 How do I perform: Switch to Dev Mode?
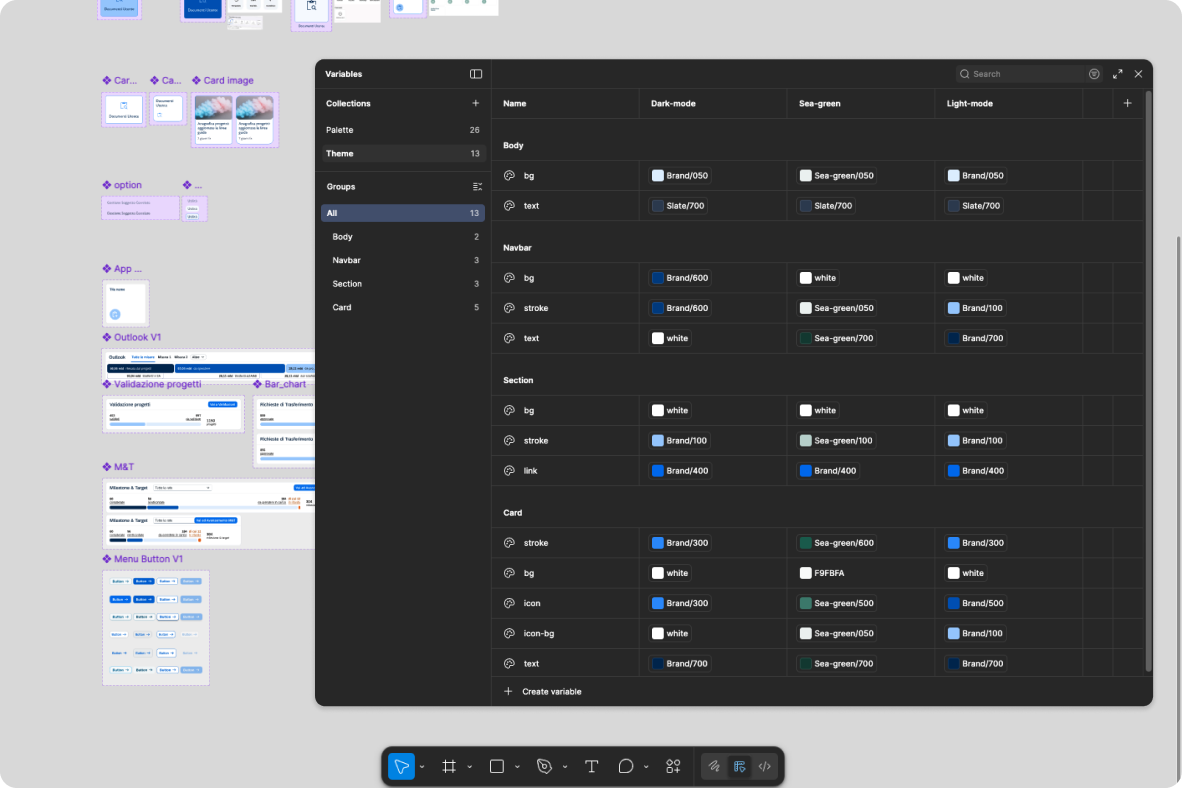(x=739, y=766)
